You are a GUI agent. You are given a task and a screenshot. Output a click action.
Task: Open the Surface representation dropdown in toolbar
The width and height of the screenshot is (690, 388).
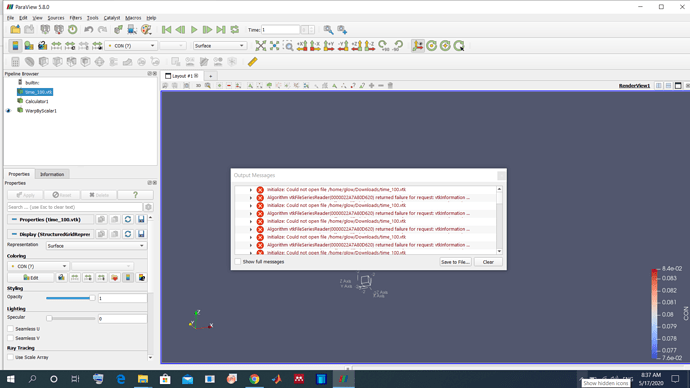pos(219,46)
